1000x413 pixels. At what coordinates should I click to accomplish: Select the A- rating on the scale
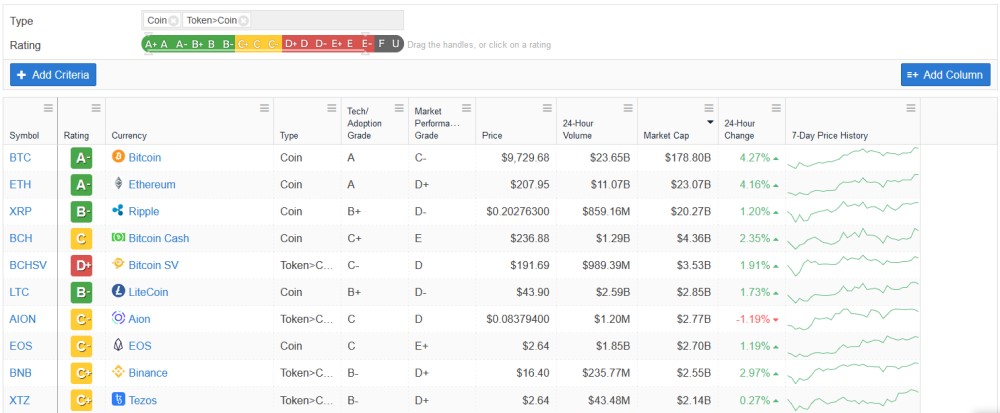pos(181,44)
